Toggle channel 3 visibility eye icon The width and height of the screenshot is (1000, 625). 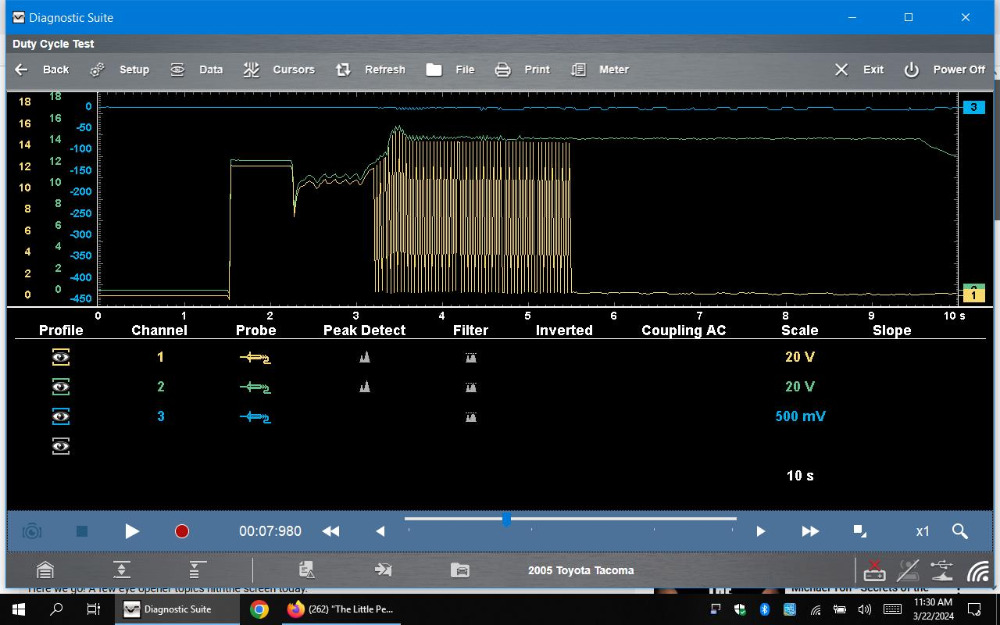pyautogui.click(x=61, y=416)
